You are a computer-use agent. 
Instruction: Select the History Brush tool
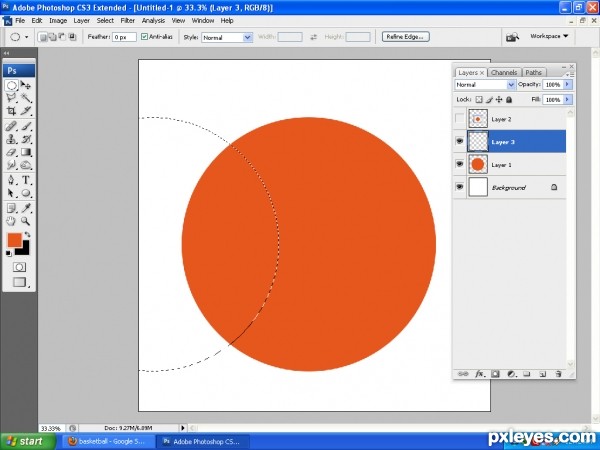pyautogui.click(x=26, y=139)
